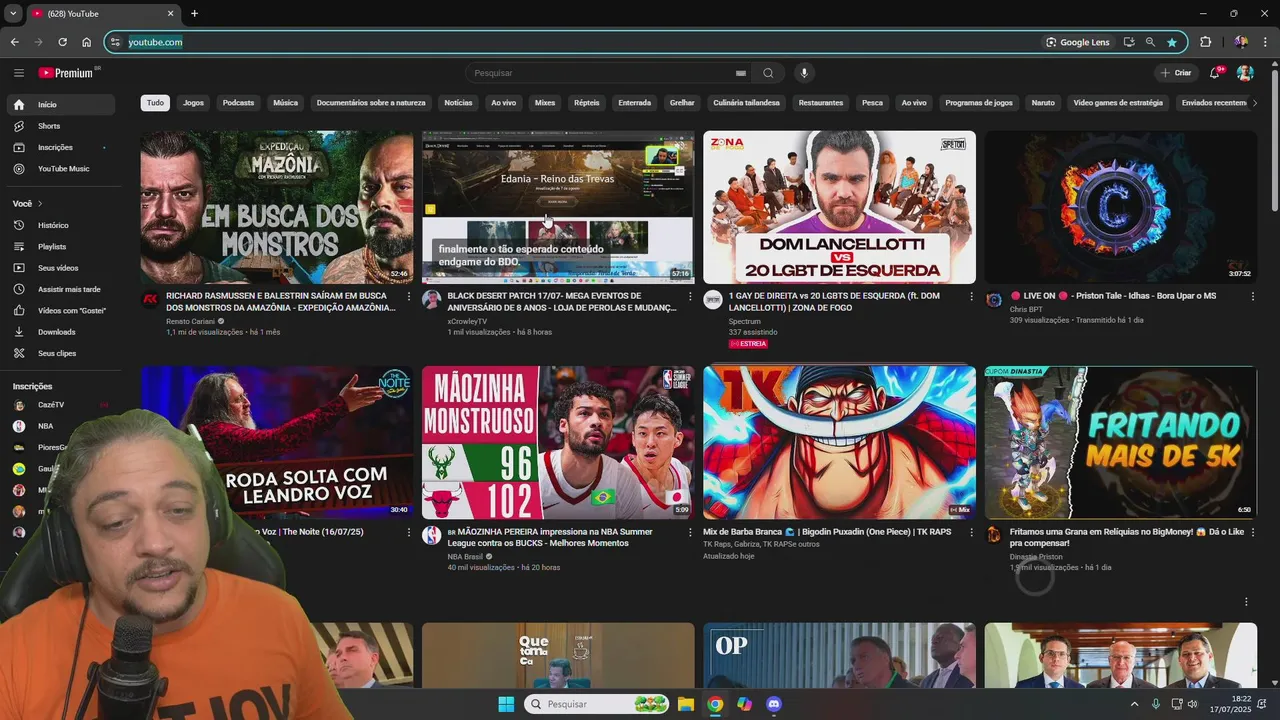Open options for Zona de Fogo video
This screenshot has width=1280, height=720.
[x=971, y=296]
